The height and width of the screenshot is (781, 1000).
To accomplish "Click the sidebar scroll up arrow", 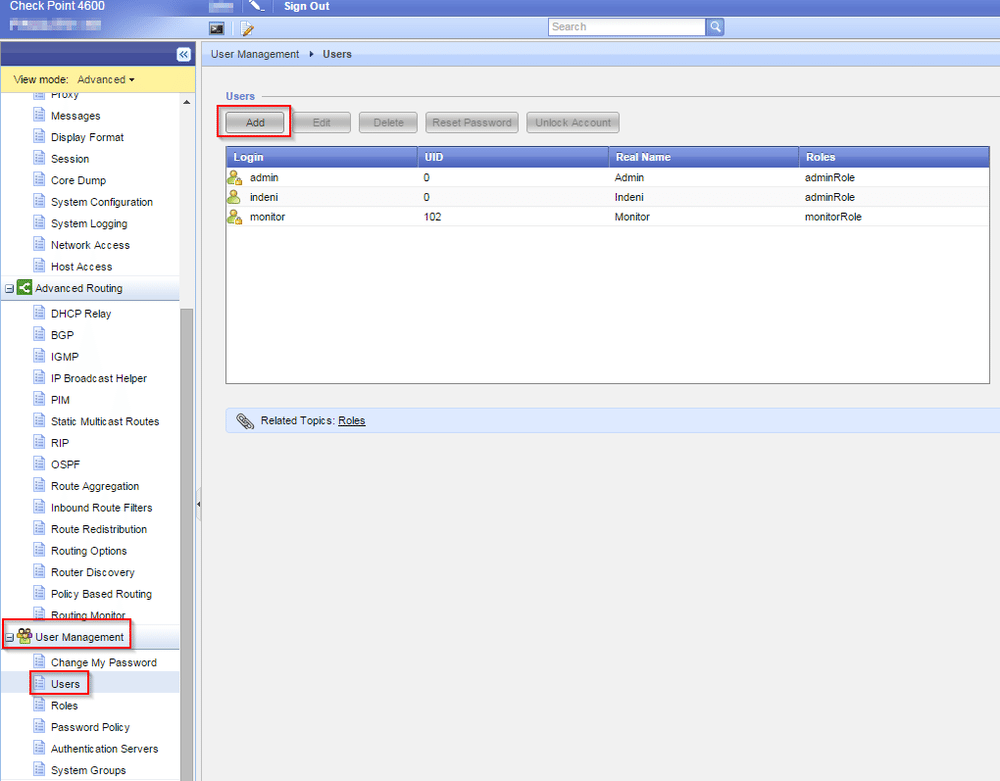I will pos(187,102).
